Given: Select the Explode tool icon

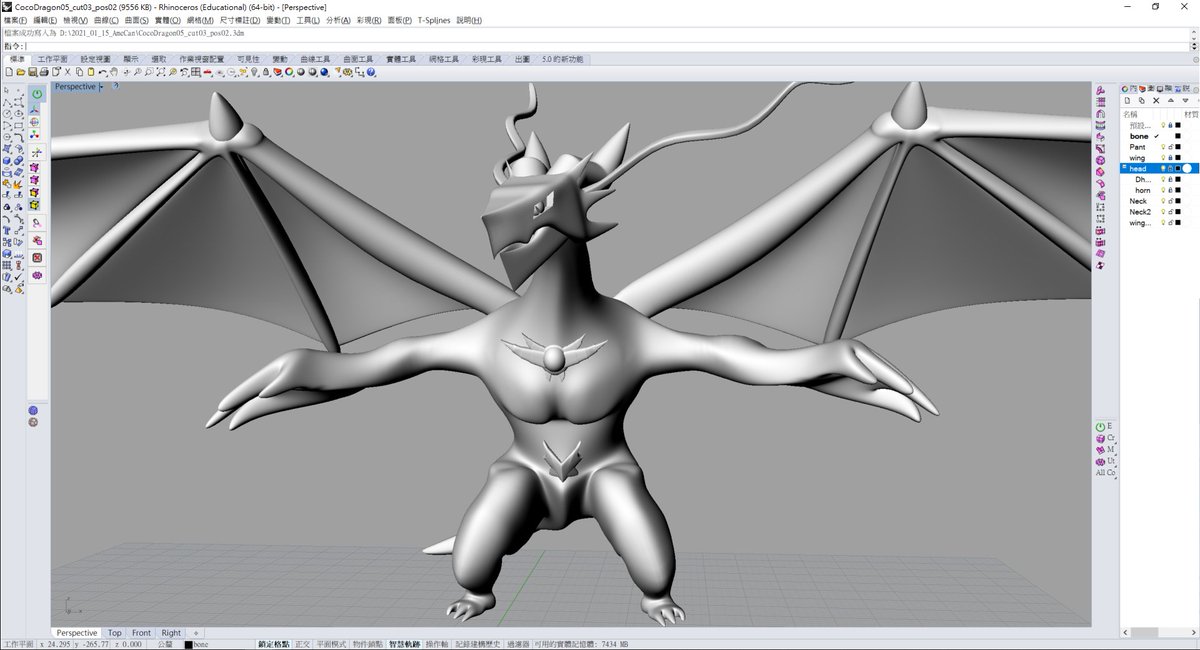Looking at the screenshot, I should click(18, 185).
